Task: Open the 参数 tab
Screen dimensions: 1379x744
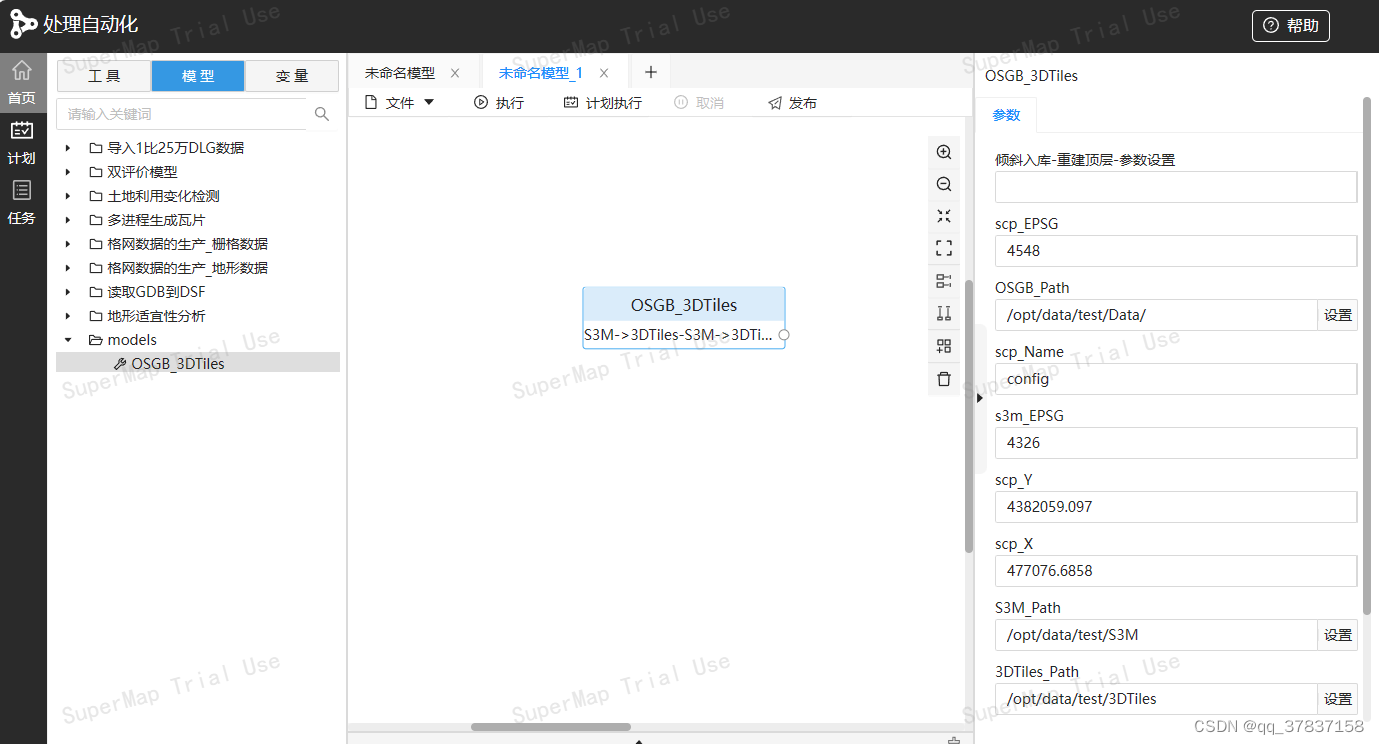Action: point(1006,115)
